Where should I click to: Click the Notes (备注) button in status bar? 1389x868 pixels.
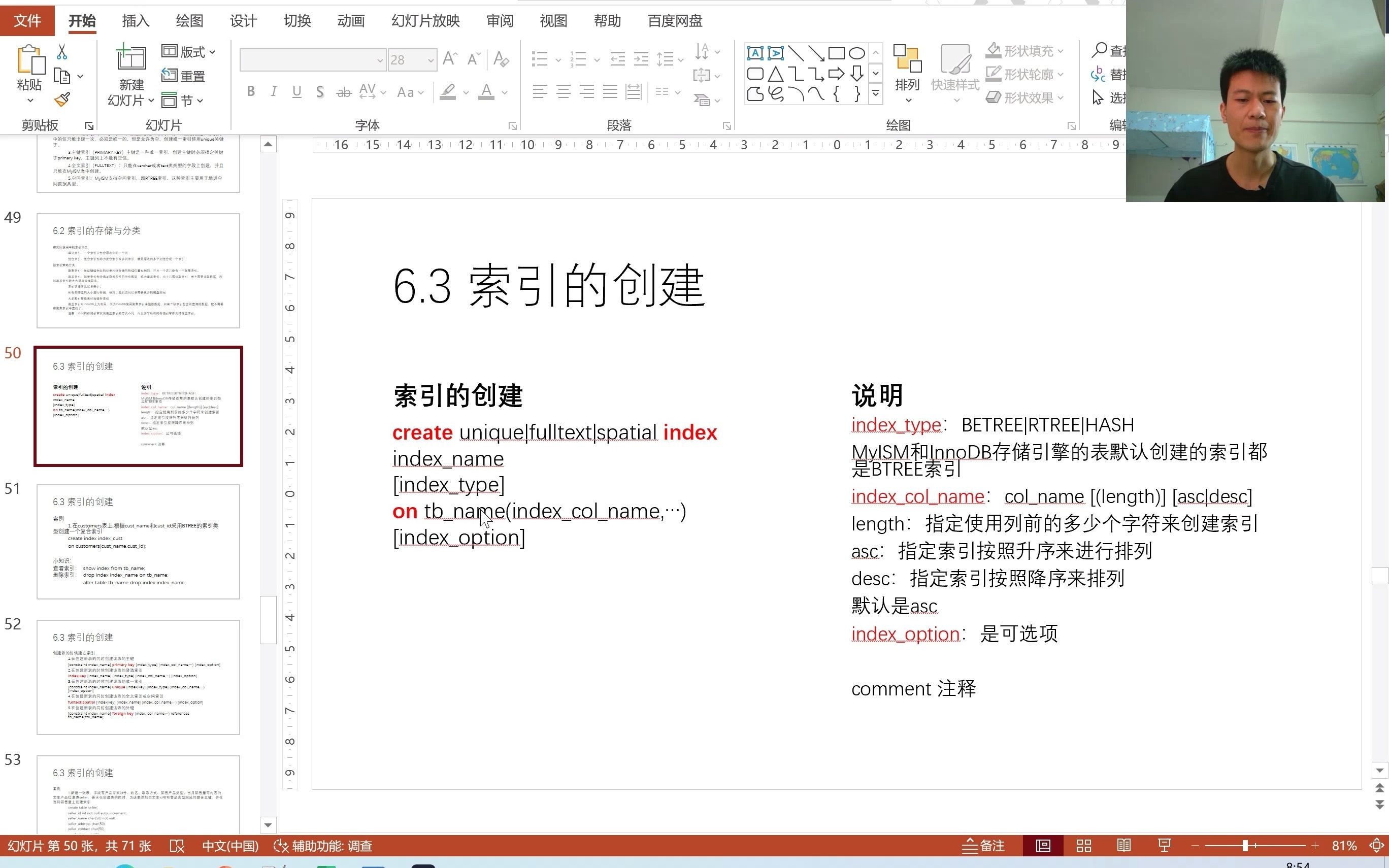(983, 846)
